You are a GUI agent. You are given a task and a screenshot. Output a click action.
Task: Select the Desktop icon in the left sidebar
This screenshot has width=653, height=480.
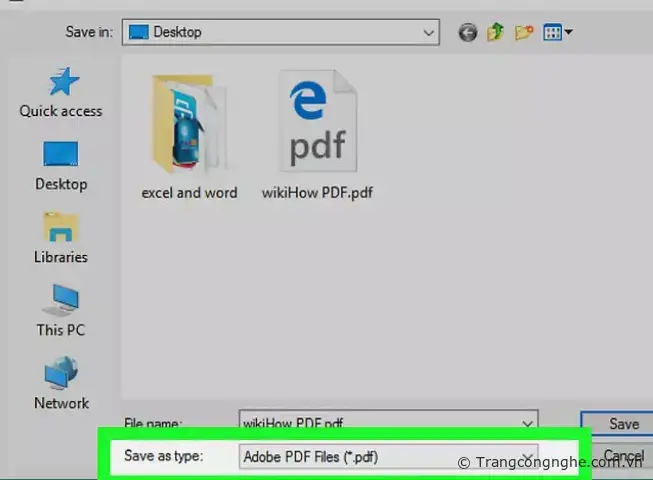click(x=61, y=165)
